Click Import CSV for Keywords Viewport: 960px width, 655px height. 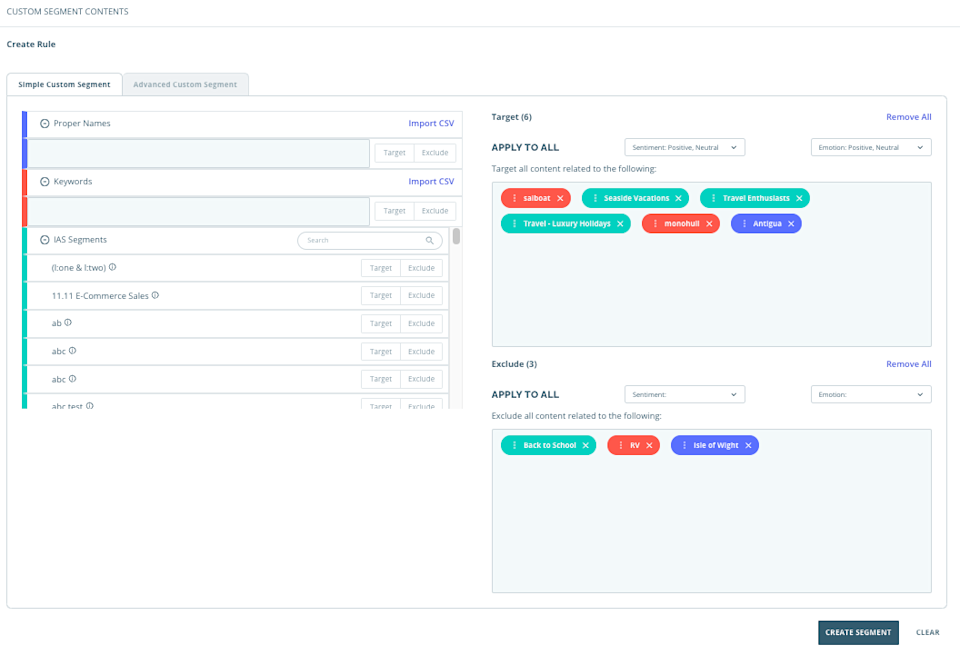431,181
